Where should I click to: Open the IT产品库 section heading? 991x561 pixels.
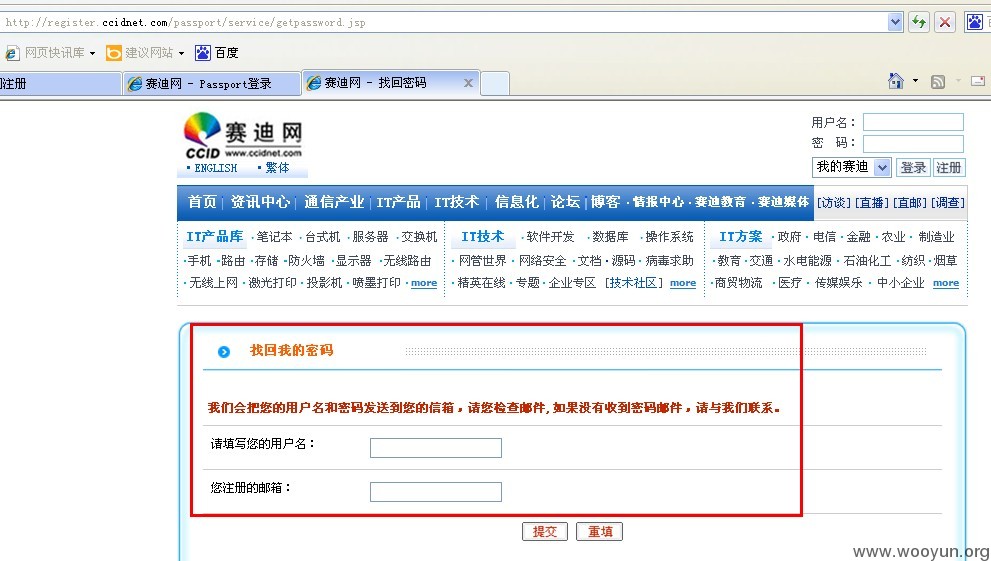[x=214, y=237]
